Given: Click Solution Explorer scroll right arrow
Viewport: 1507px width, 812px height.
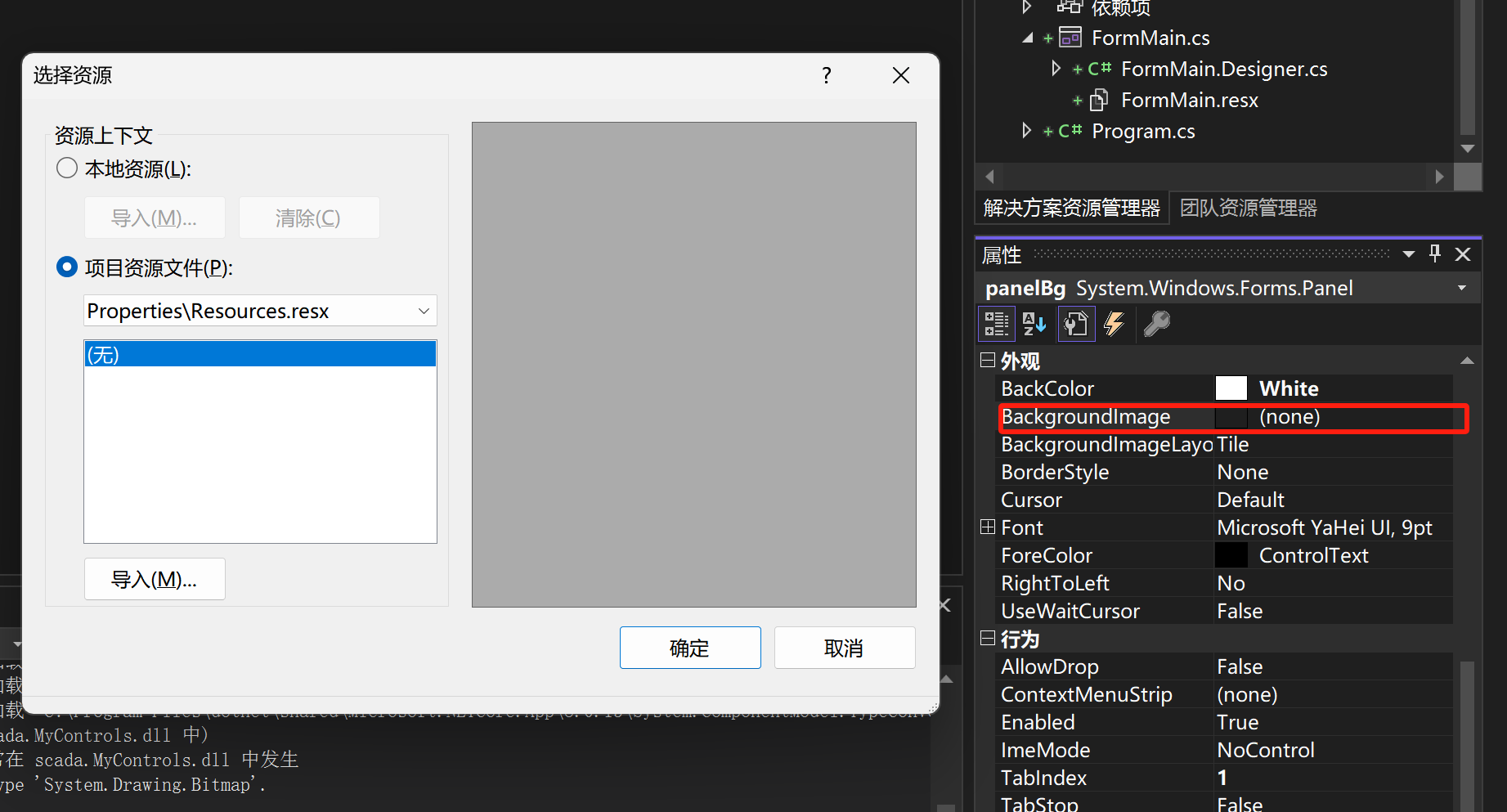Looking at the screenshot, I should pos(1439,177).
